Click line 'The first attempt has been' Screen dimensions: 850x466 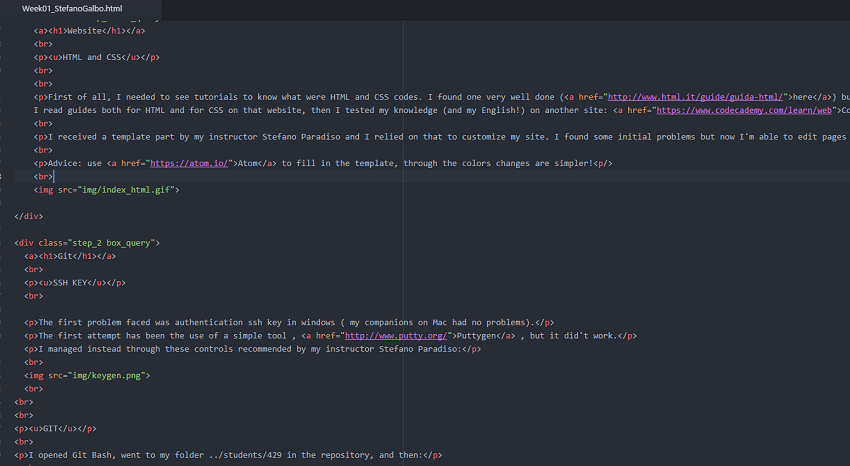(x=330, y=336)
